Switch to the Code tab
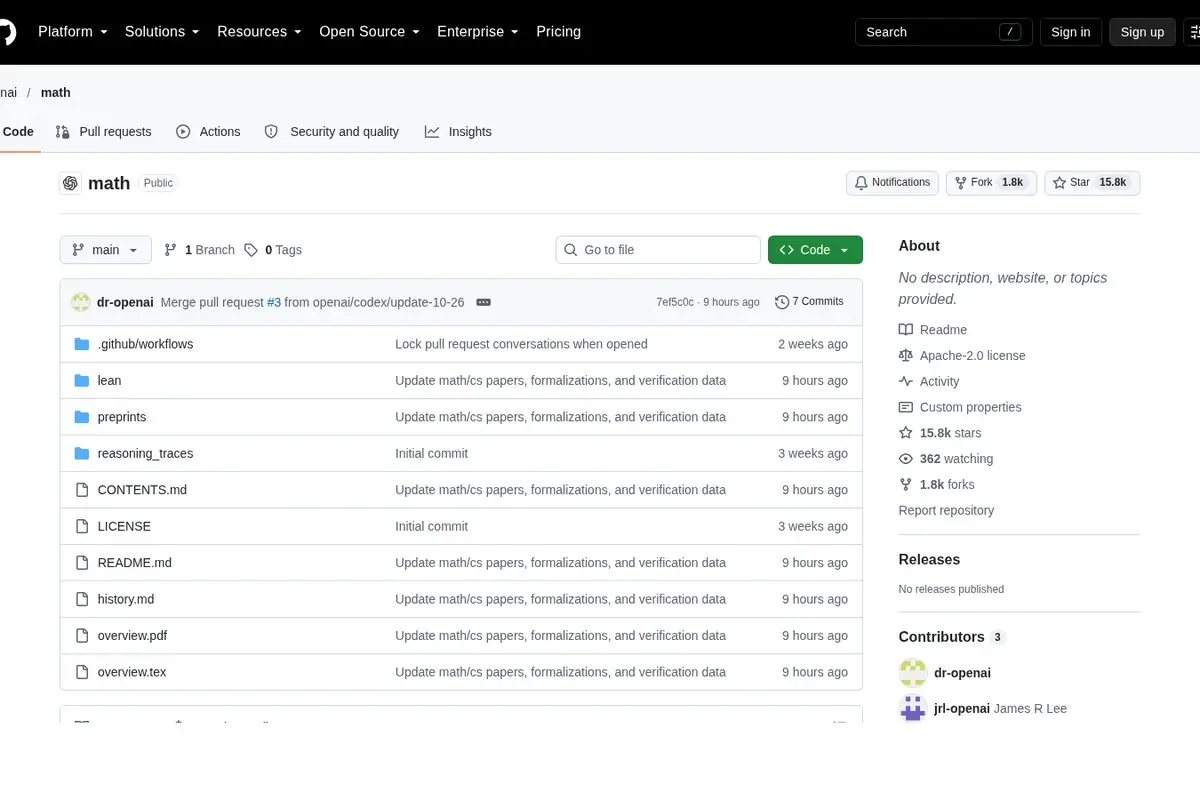 pyautogui.click(x=18, y=132)
